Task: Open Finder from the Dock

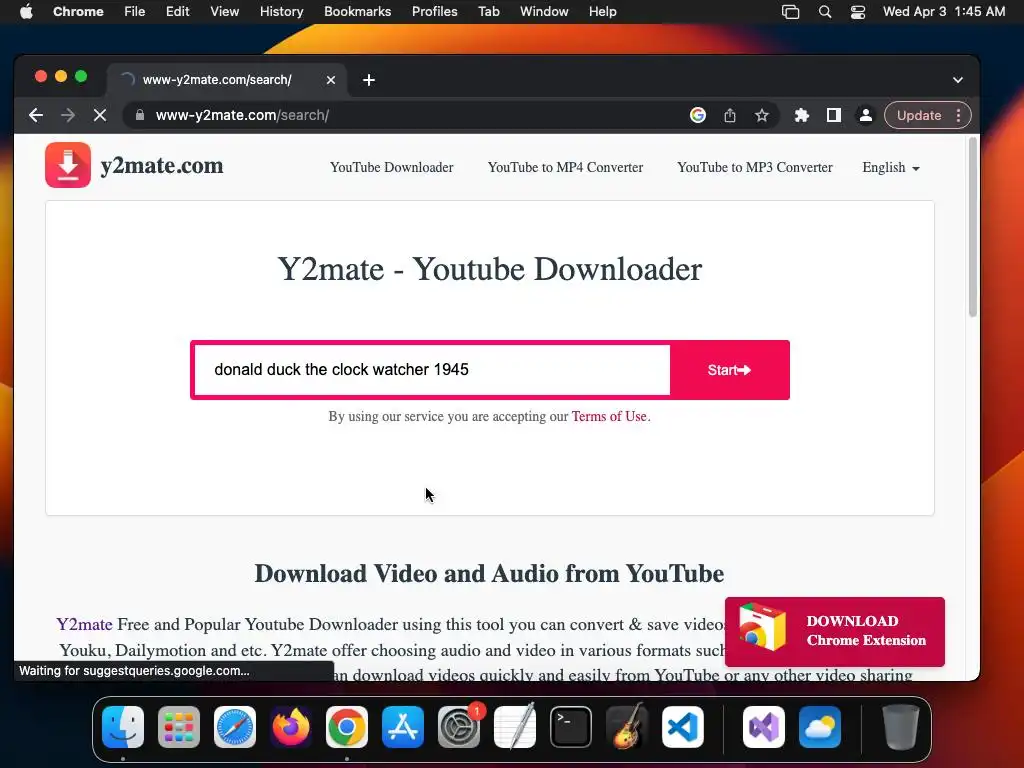Action: coord(123,727)
